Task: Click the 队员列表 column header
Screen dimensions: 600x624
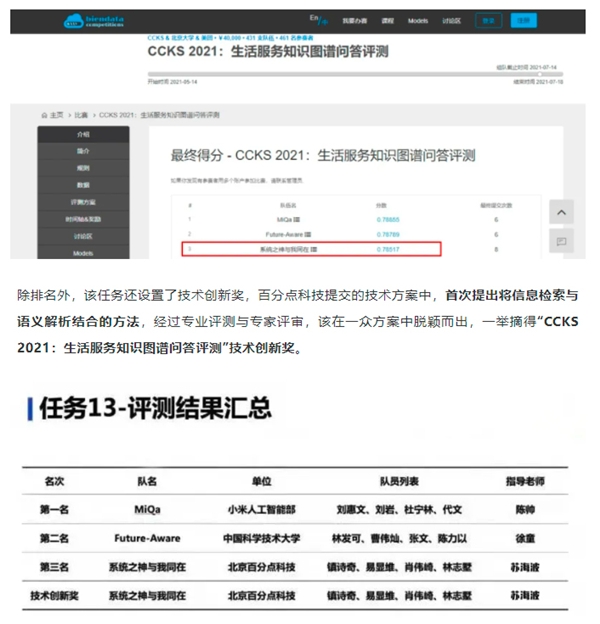Action: (399, 482)
